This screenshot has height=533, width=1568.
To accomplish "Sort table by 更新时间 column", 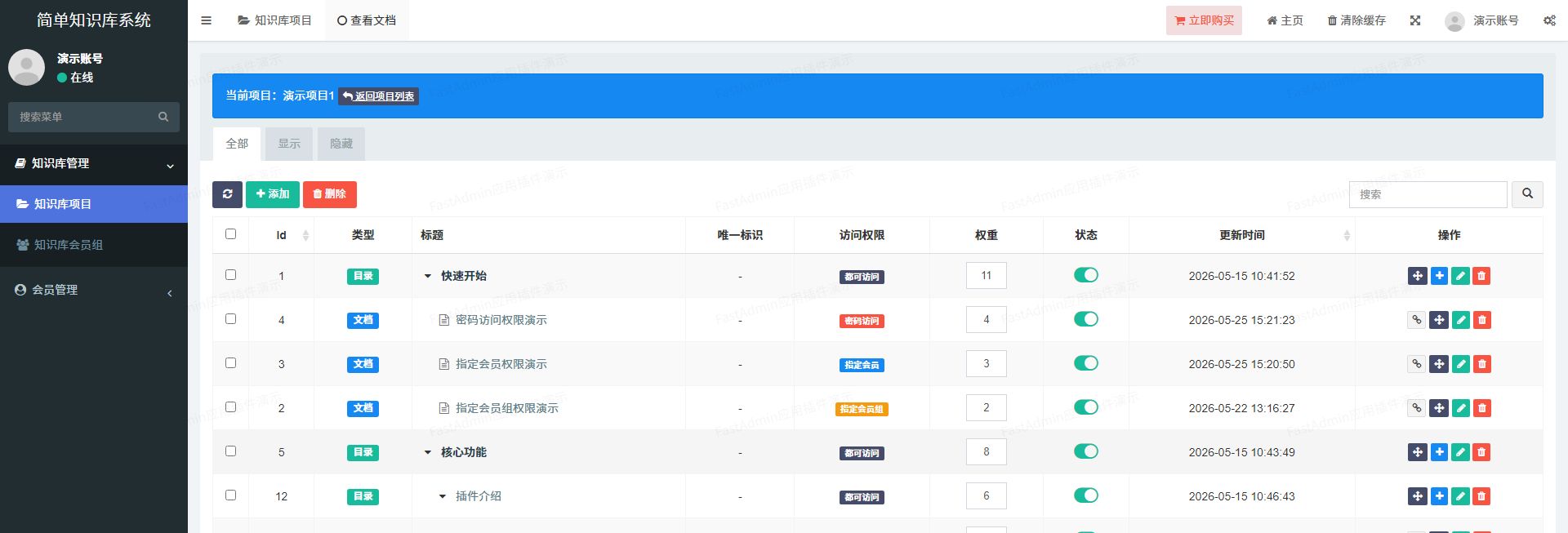I will tap(1241, 235).
